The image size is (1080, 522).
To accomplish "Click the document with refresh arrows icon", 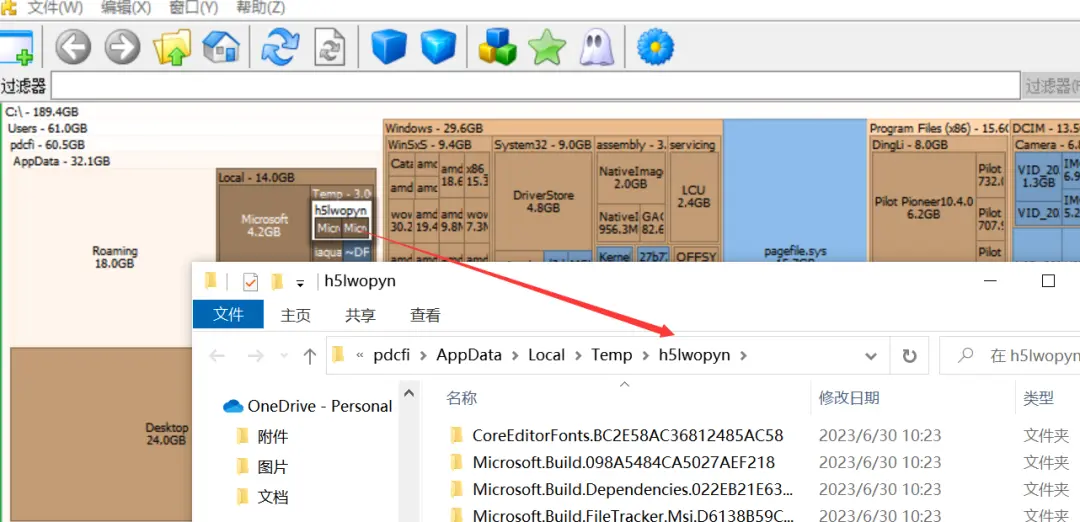I will pos(329,47).
